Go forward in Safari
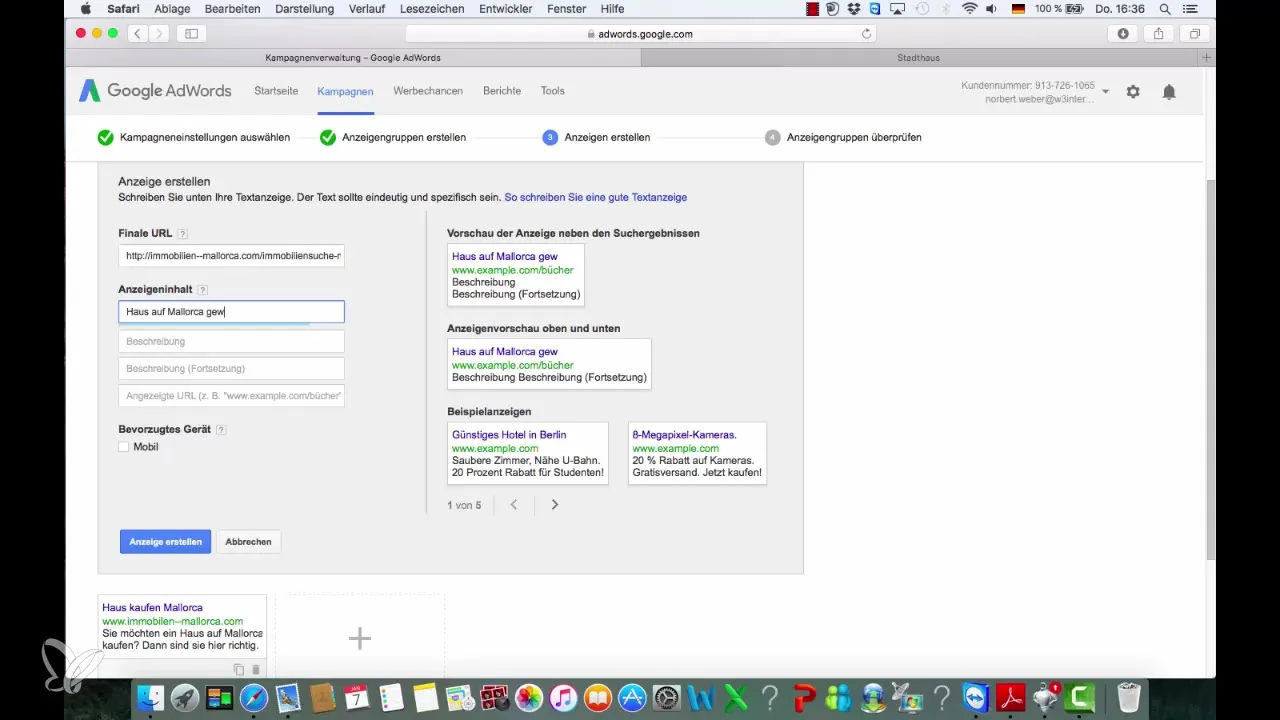This screenshot has height=720, width=1280. tap(159, 33)
